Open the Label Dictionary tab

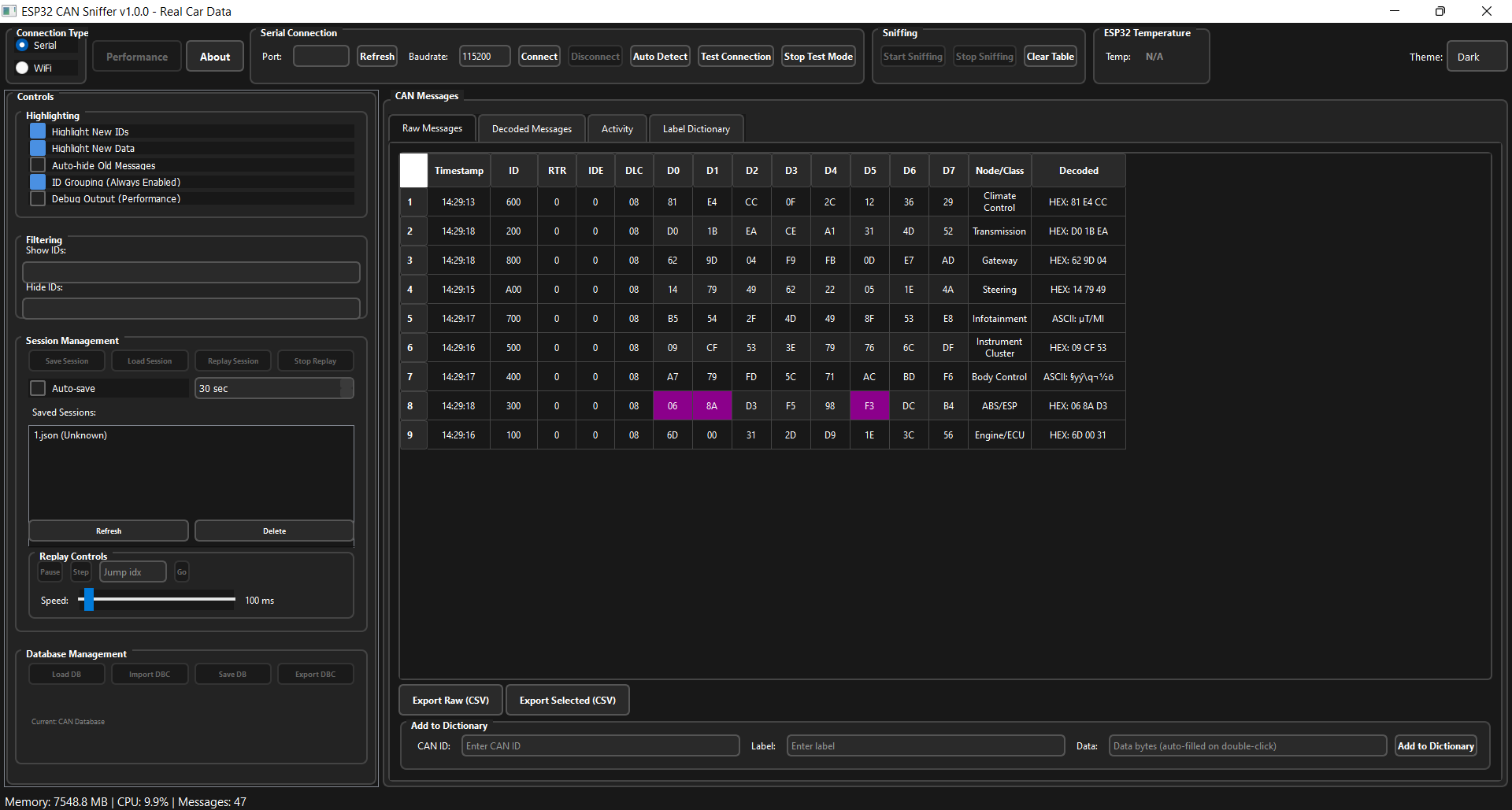[695, 128]
